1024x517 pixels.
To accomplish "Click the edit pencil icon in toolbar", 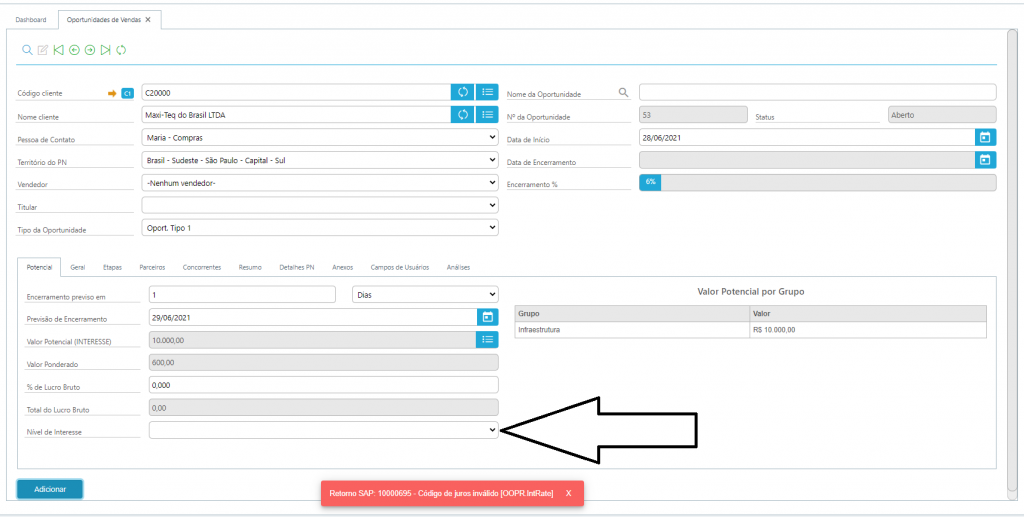I will 43,49.
